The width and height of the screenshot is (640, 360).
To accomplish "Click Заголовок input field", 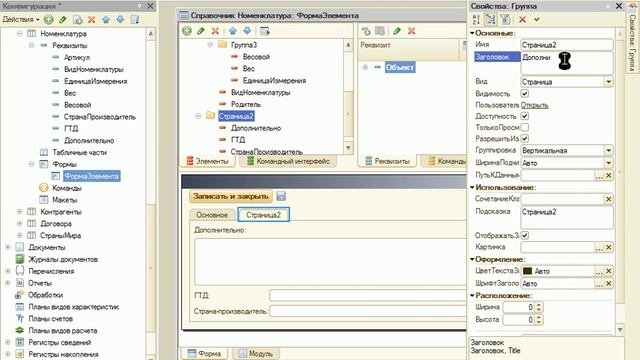I will [x=567, y=63].
